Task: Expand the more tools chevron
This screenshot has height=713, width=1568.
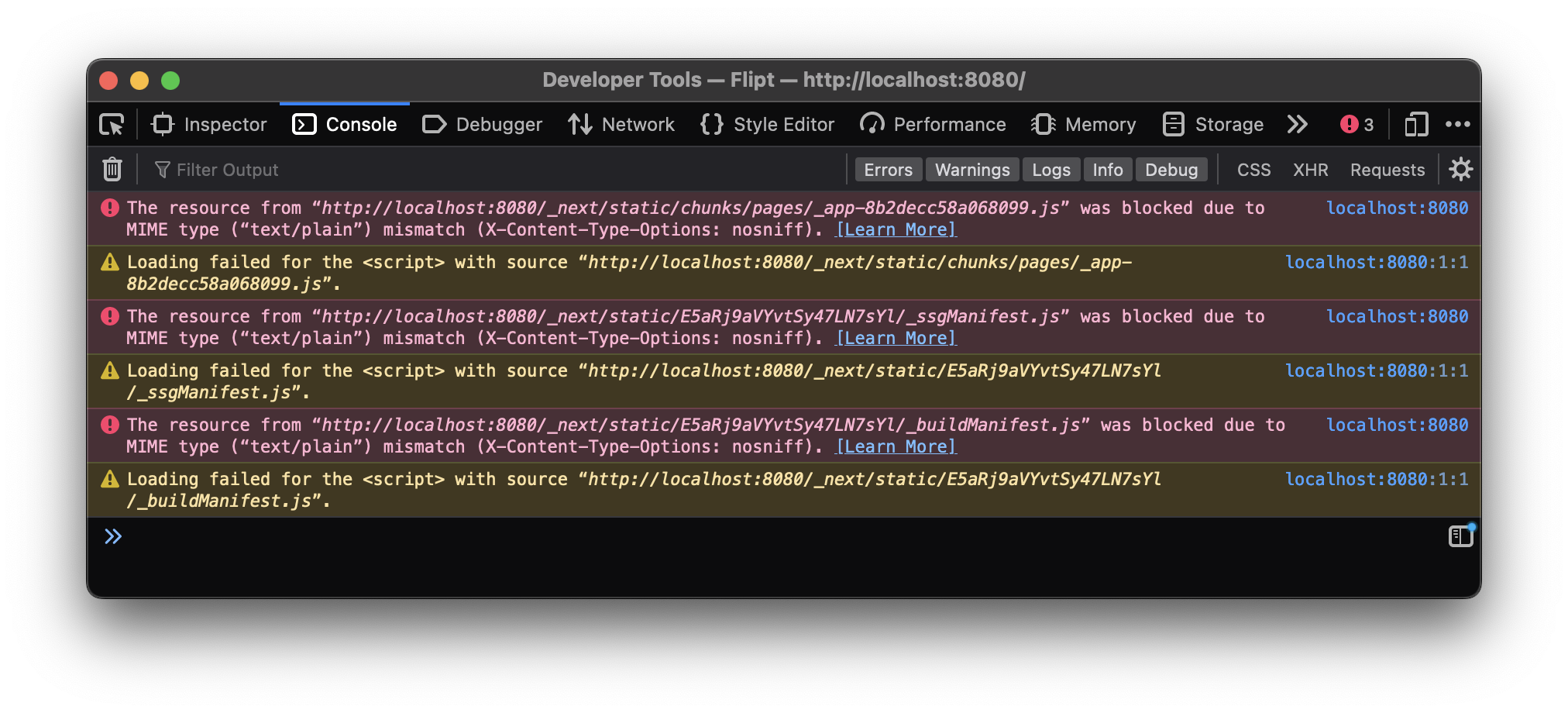Action: point(1298,125)
